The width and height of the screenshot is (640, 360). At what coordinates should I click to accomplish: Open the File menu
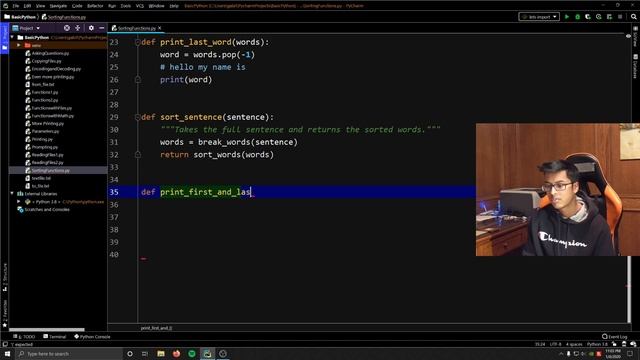(x=16, y=6)
